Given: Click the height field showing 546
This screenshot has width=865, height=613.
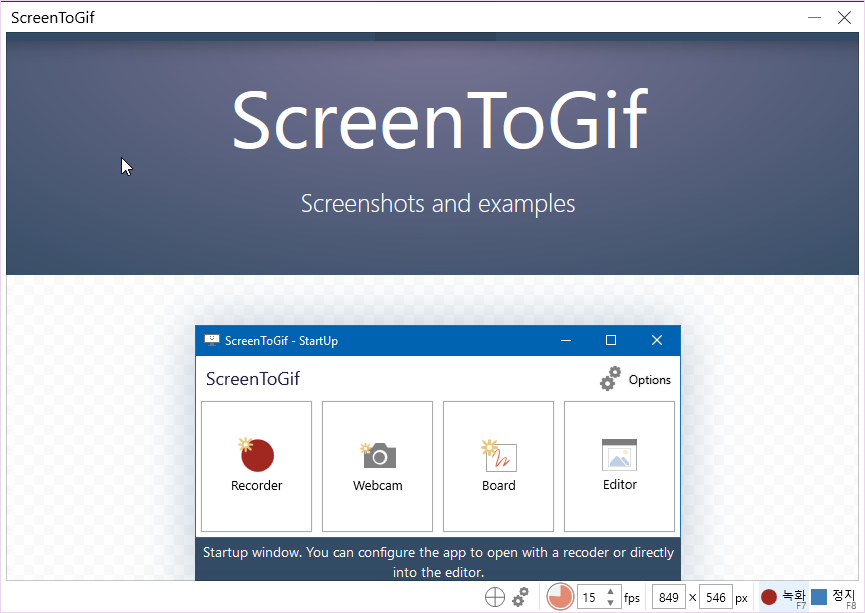Looking at the screenshot, I should point(716,597).
